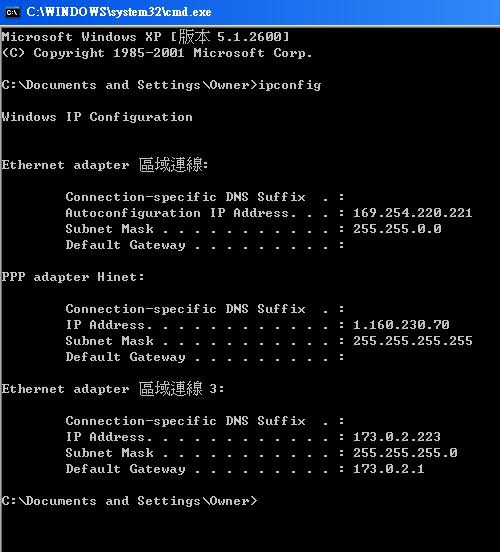Click the Microsoft Windows XP version line

(145, 37)
